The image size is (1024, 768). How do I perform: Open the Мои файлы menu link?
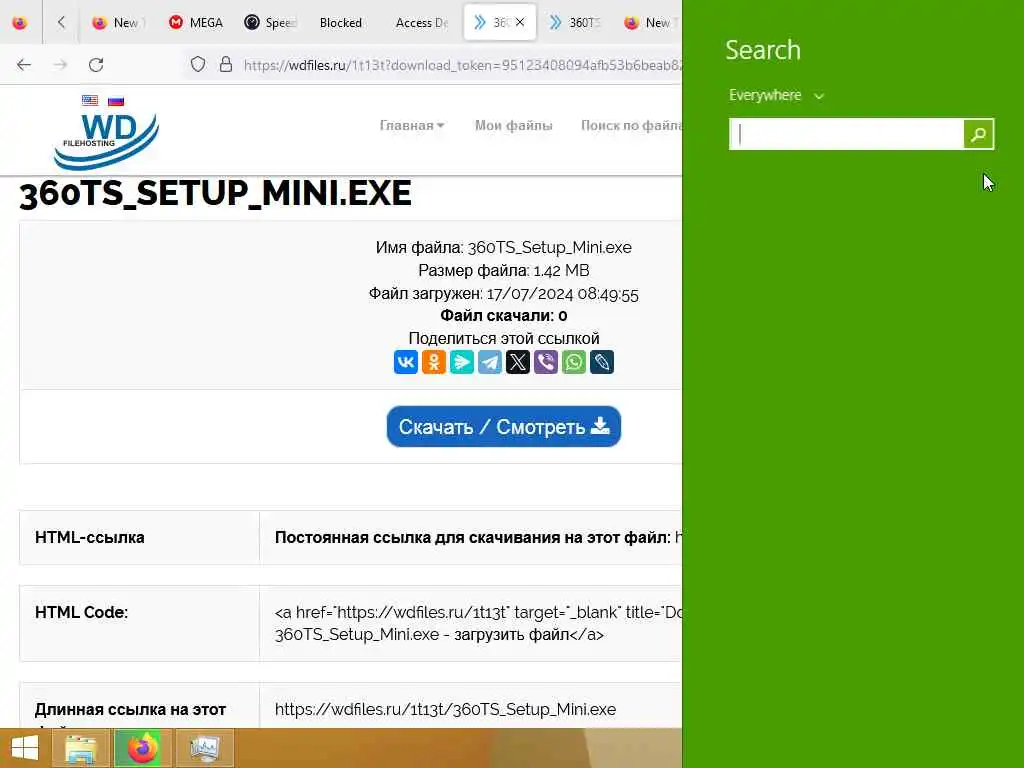coord(513,125)
